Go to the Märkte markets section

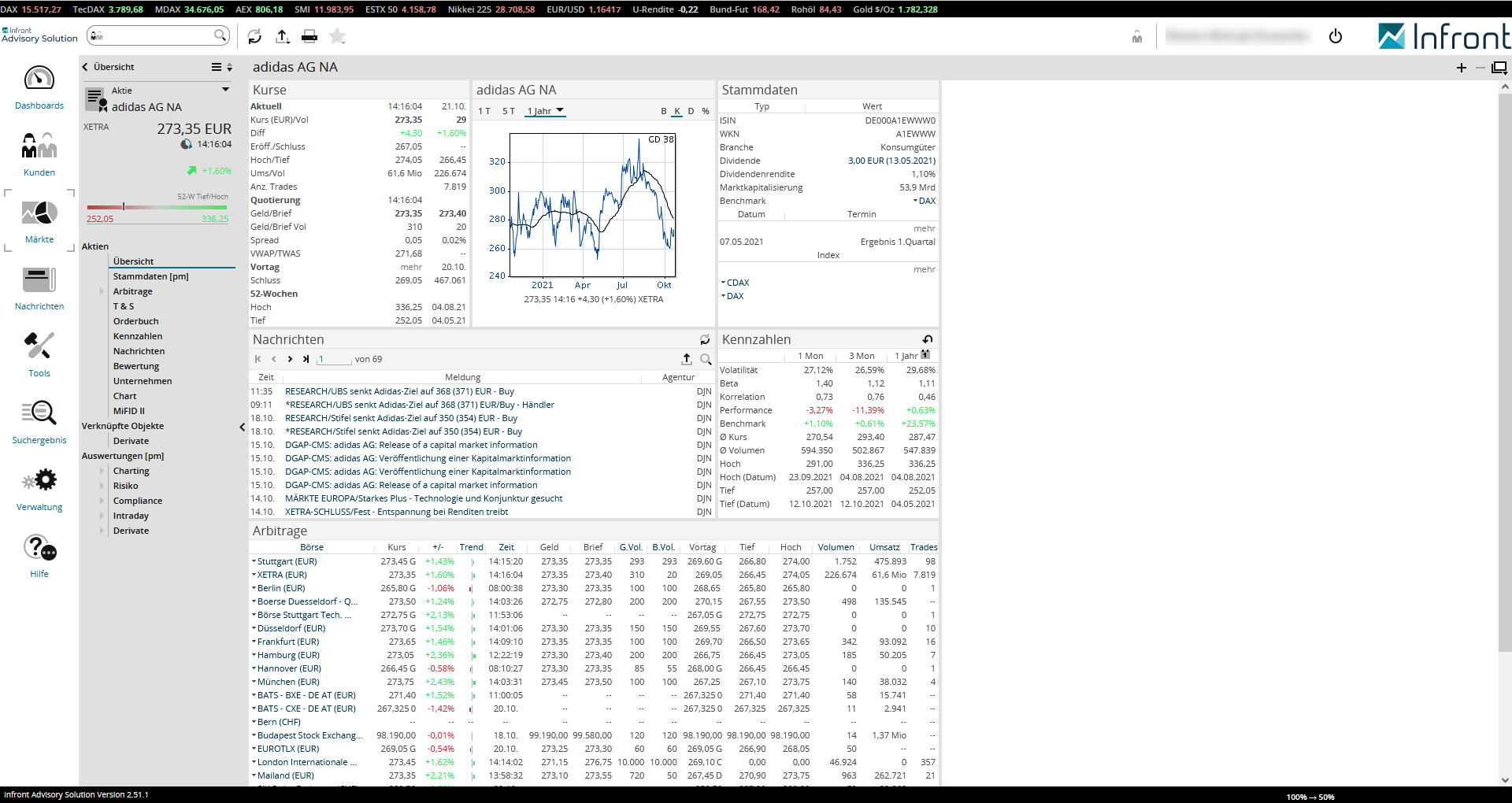coord(39,221)
